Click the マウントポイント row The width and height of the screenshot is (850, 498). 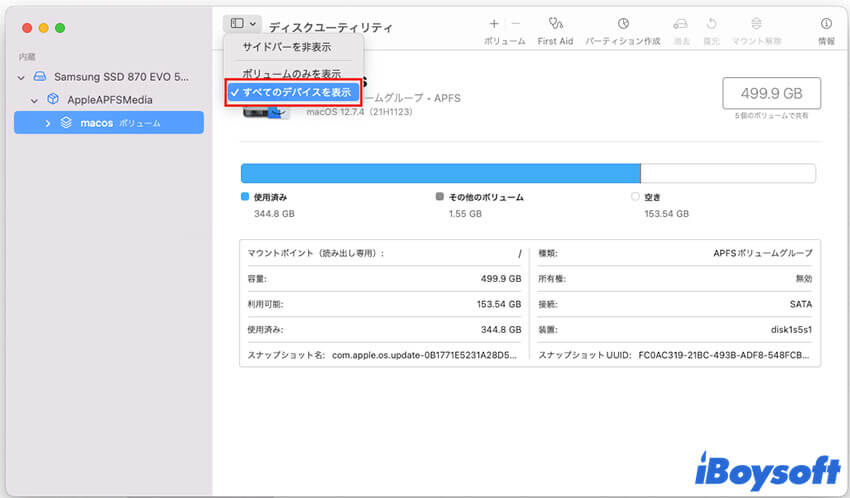point(384,253)
